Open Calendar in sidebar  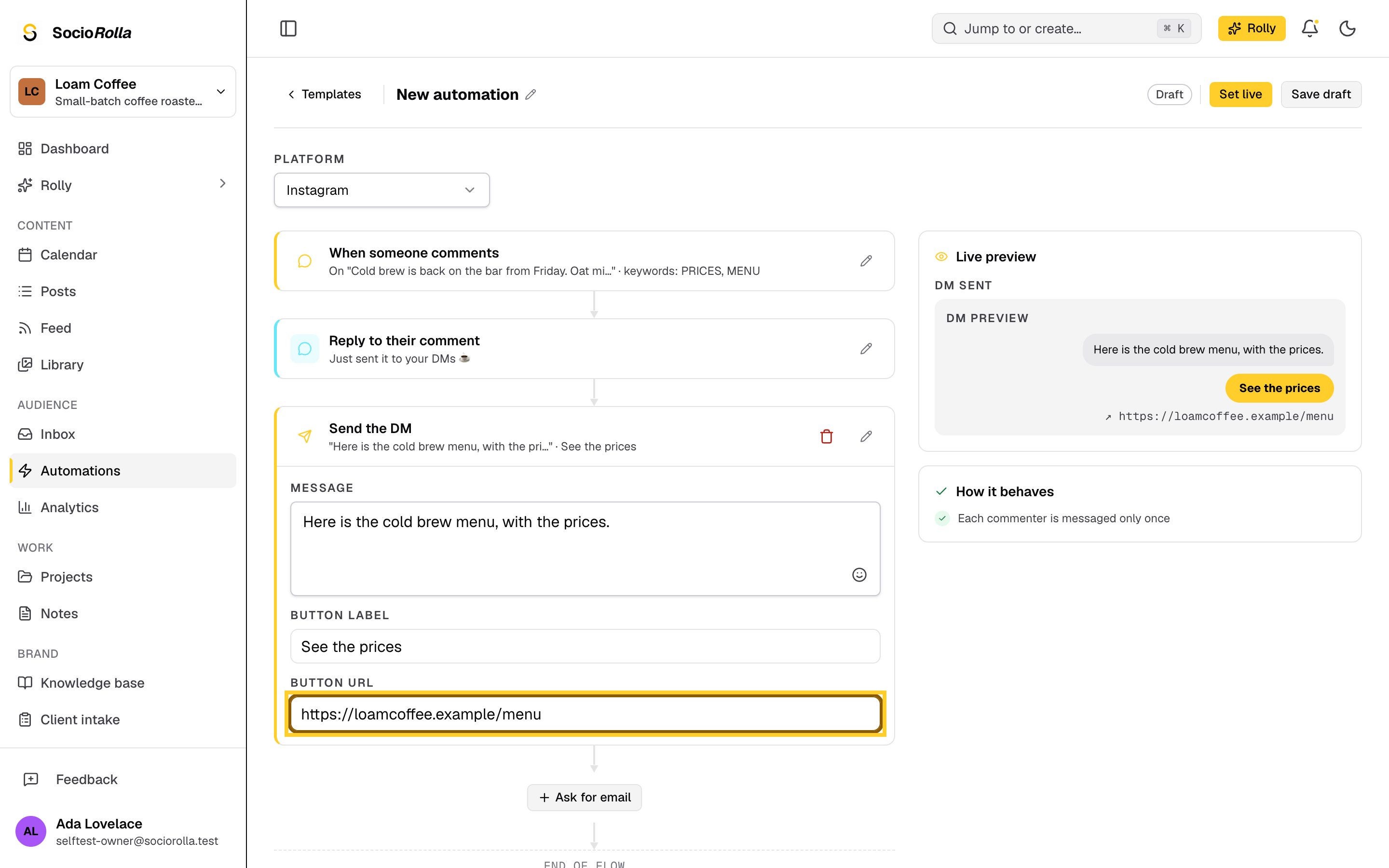(x=123, y=255)
